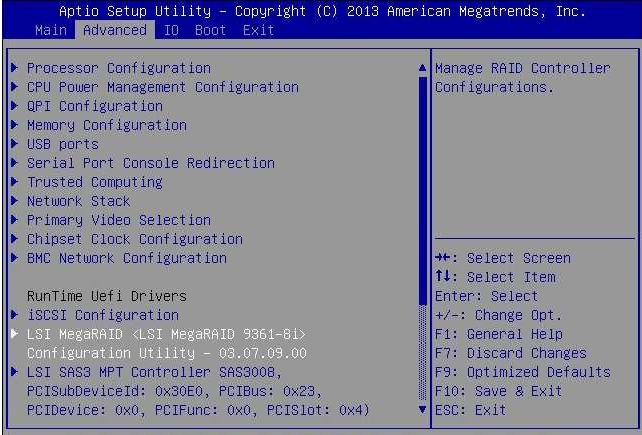Open the Boot tab
The image size is (642, 435).
210,30
